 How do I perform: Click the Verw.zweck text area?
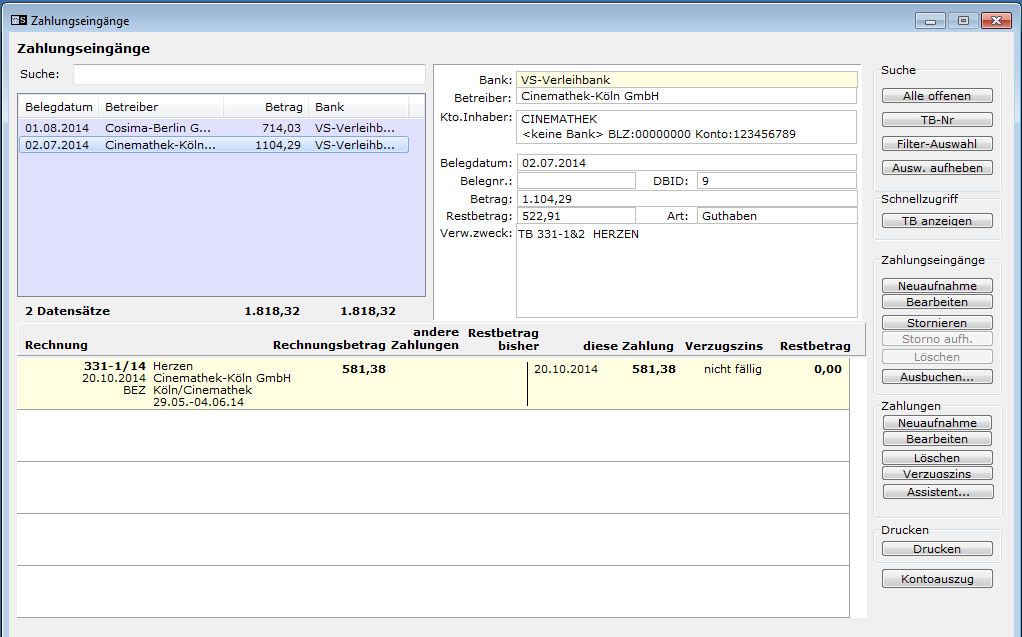tap(686, 270)
